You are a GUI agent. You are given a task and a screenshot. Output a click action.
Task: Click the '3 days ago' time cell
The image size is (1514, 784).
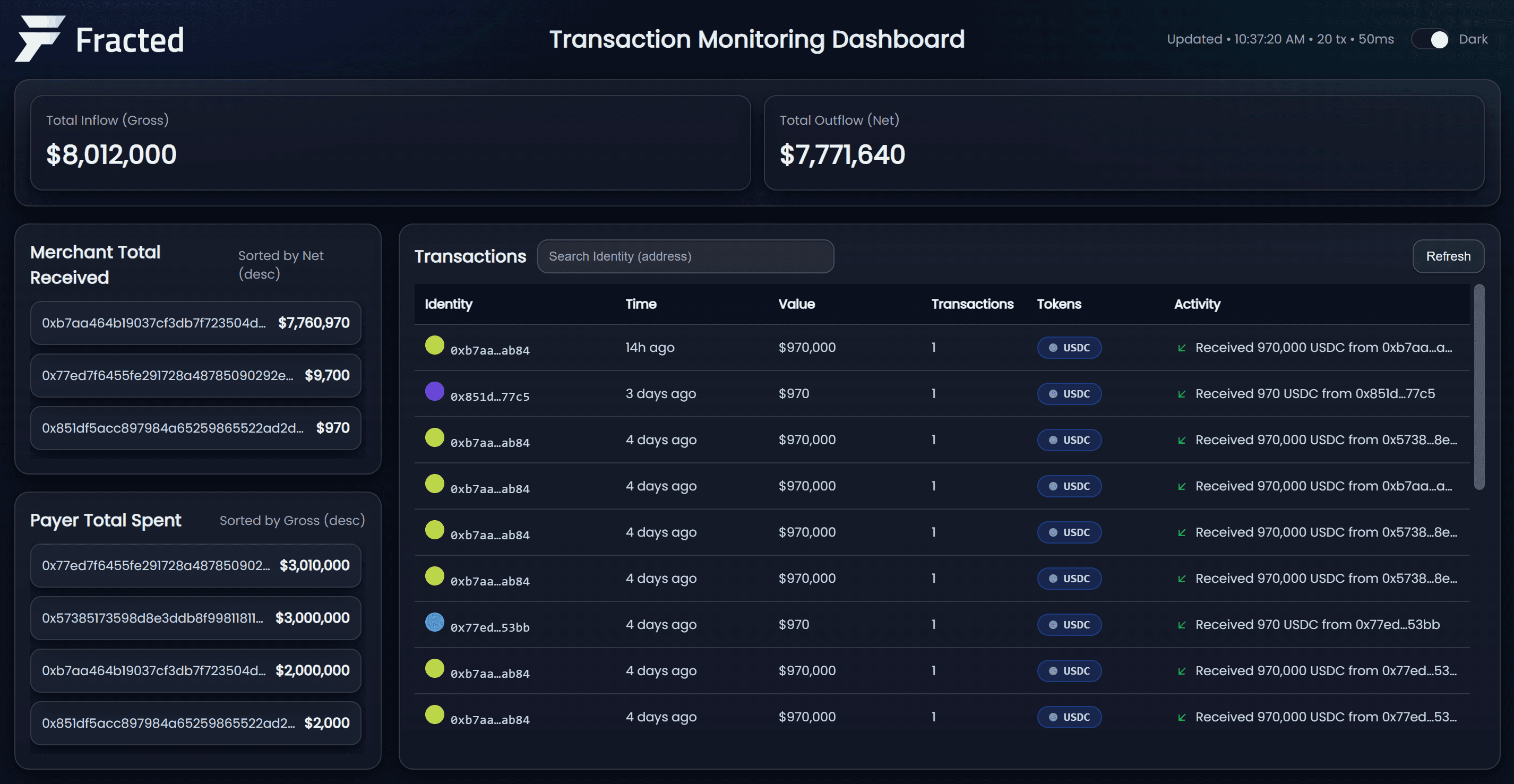(x=660, y=394)
